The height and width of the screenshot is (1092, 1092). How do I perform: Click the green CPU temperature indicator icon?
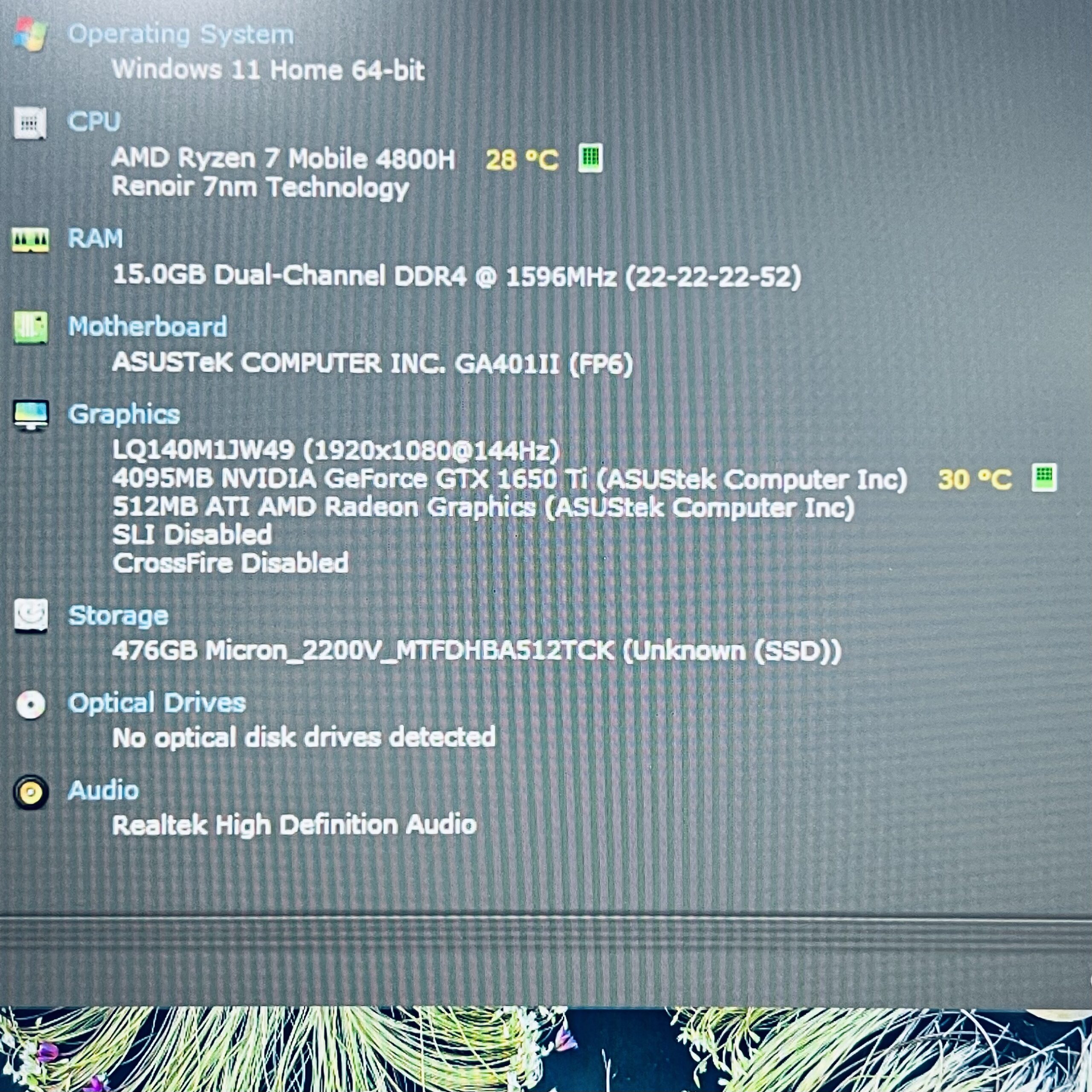tap(590, 158)
